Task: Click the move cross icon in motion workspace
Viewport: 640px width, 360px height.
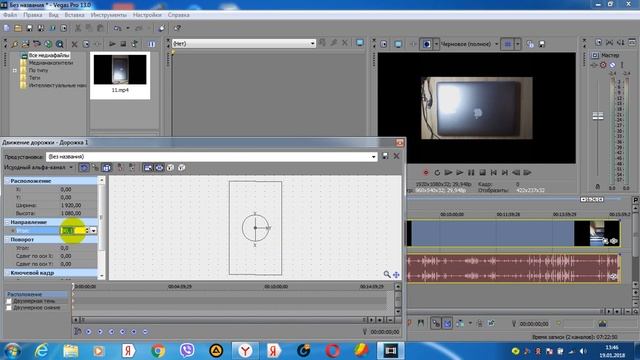Action: (x=396, y=275)
